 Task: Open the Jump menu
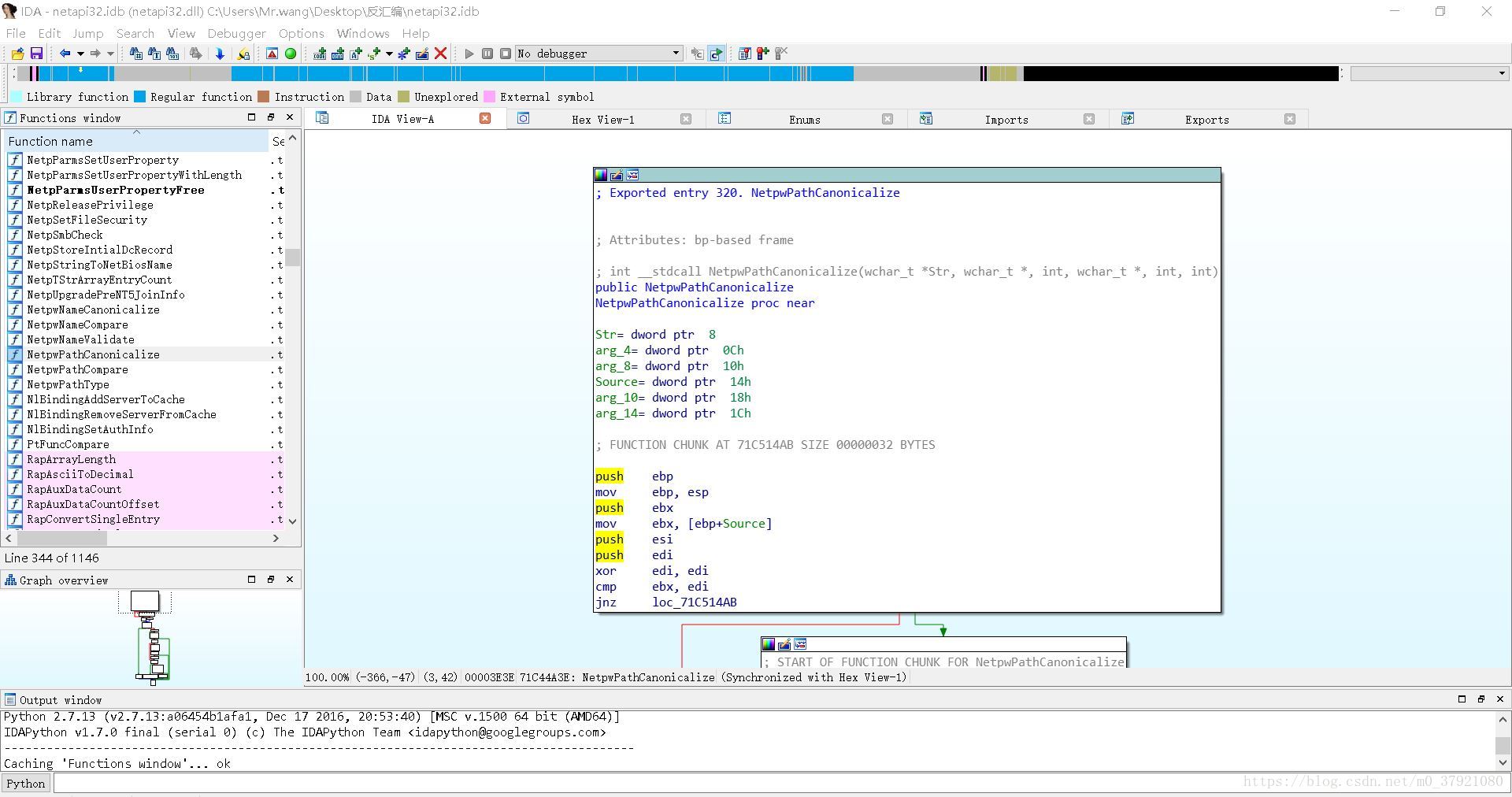pos(87,33)
